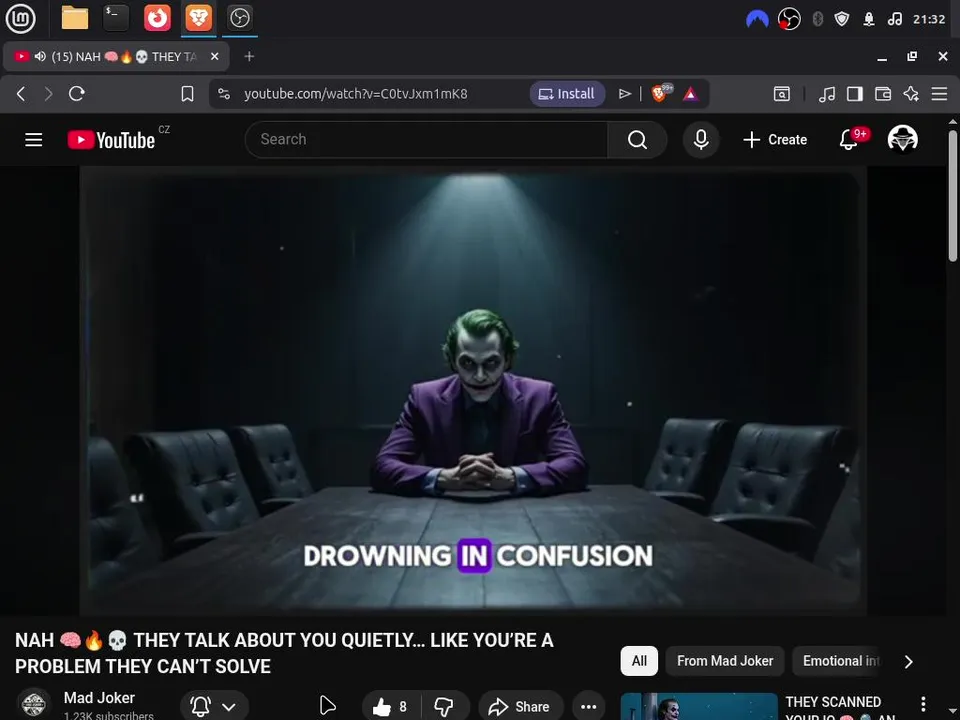Switch to the Brave browser taskbar icon
This screenshot has width=960, height=720.
pos(198,18)
